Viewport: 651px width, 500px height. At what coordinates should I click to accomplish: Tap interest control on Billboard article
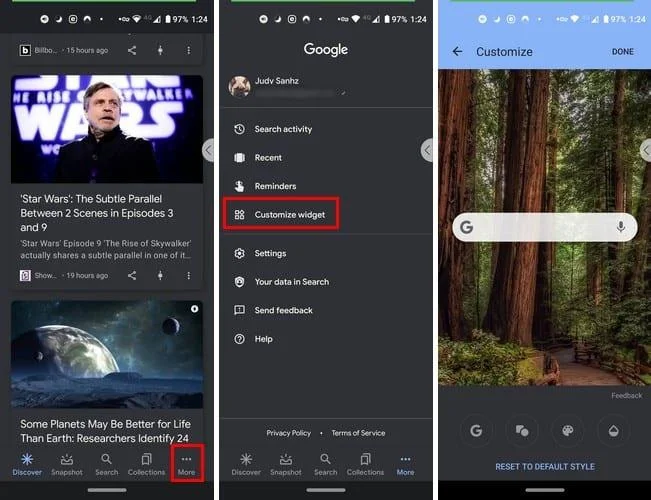point(160,50)
